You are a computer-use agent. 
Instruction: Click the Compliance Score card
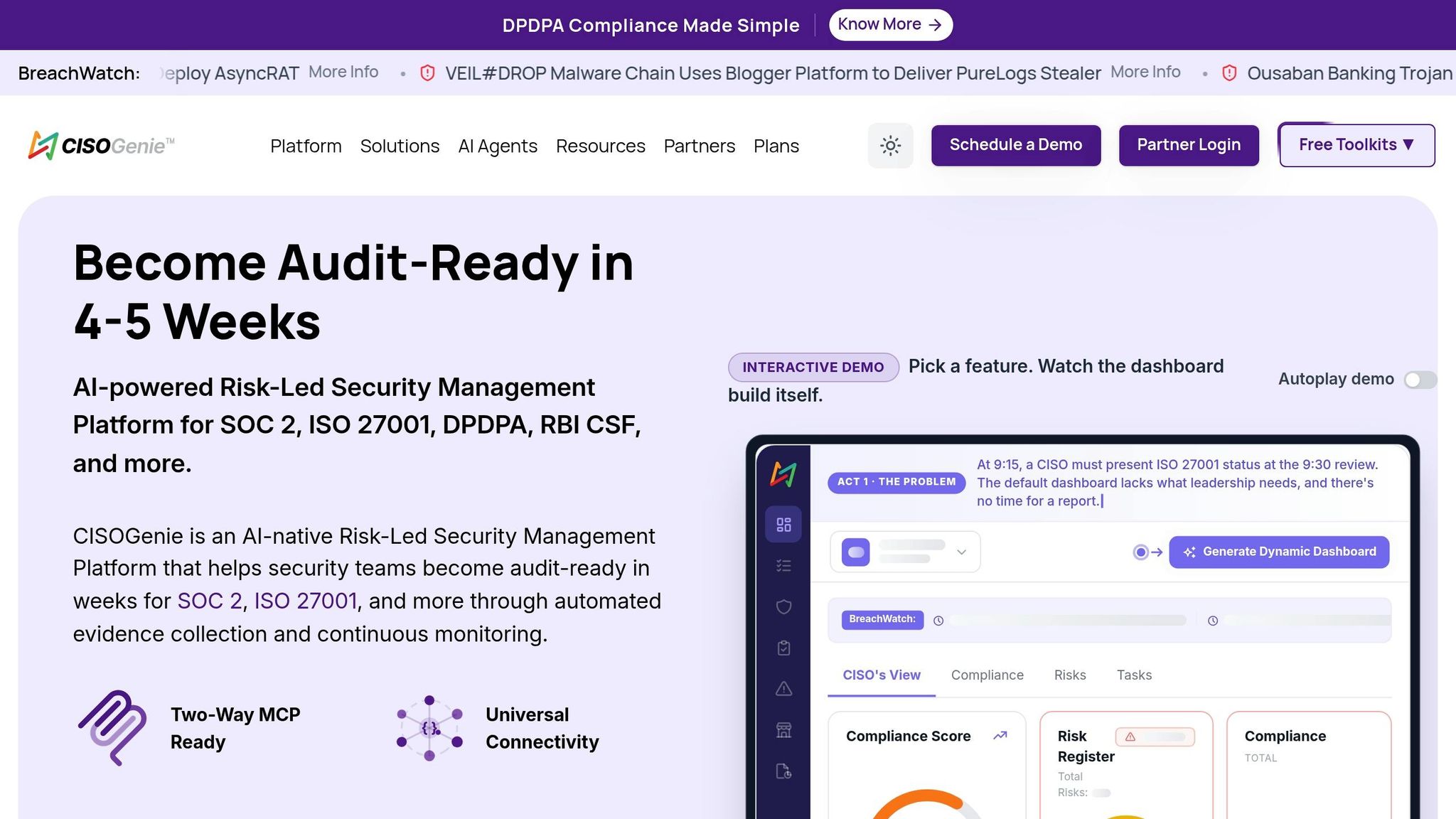pos(927,766)
